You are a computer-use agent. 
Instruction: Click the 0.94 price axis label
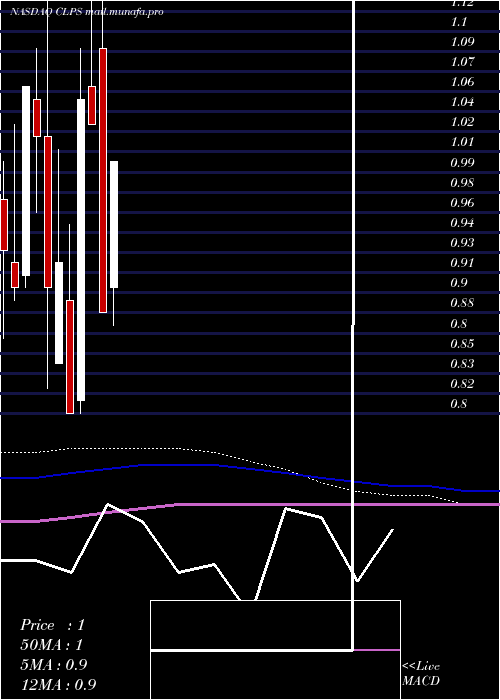pyautogui.click(x=463, y=223)
